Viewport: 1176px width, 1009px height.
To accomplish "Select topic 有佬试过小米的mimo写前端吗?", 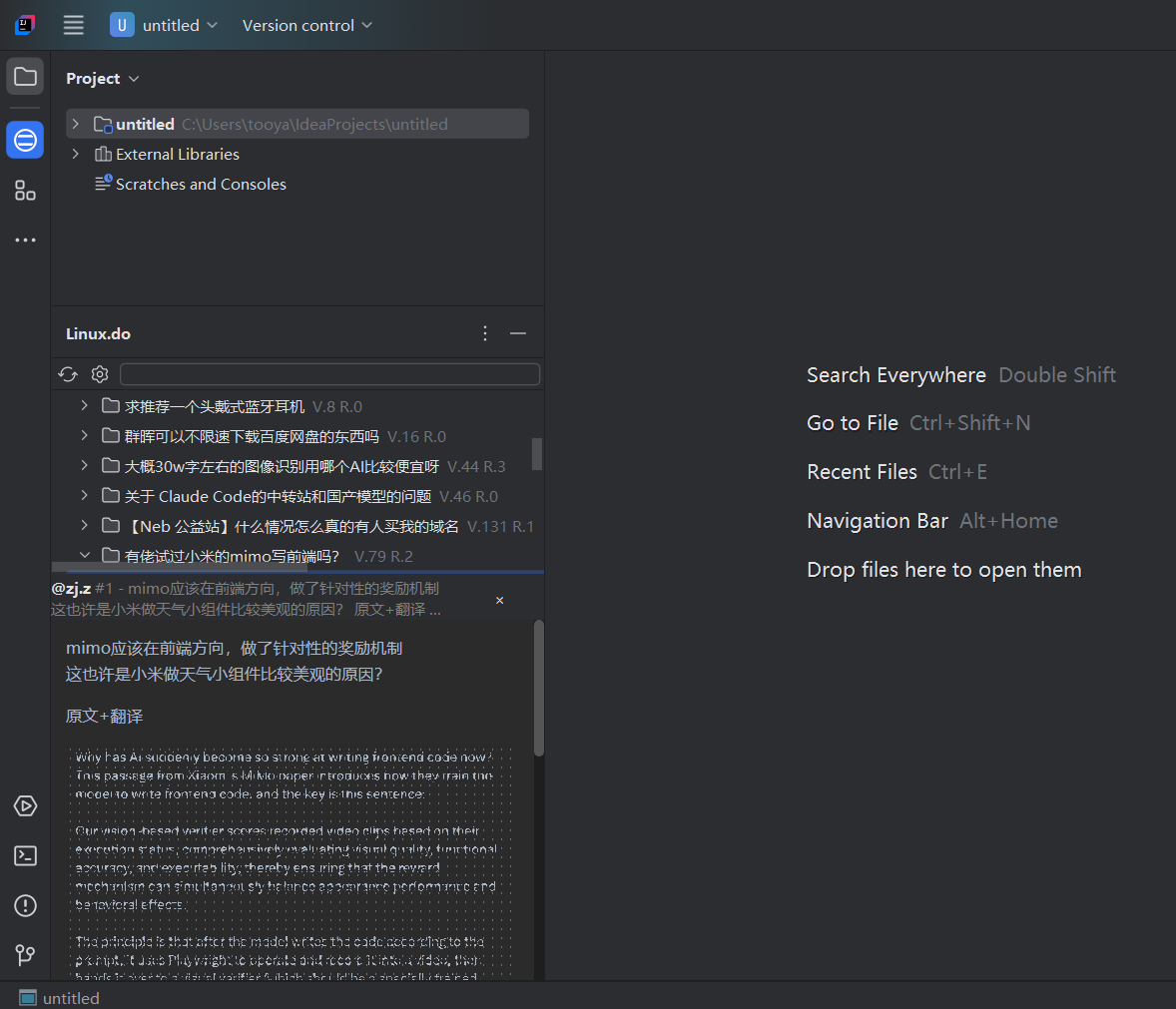I will pyautogui.click(x=232, y=556).
